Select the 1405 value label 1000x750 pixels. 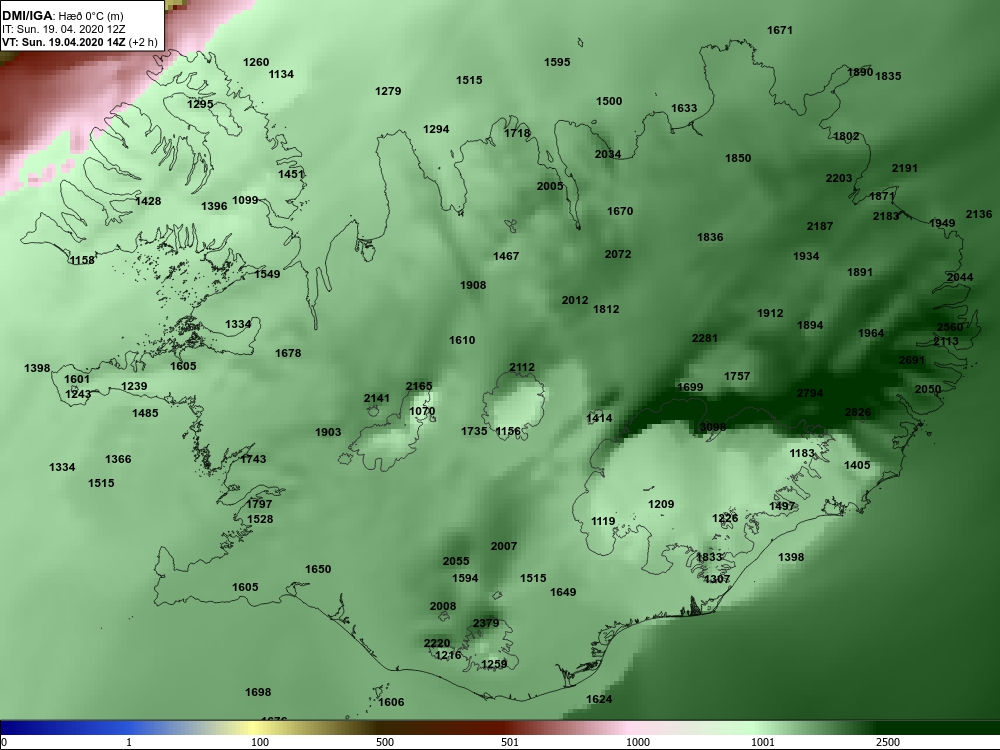857,465
